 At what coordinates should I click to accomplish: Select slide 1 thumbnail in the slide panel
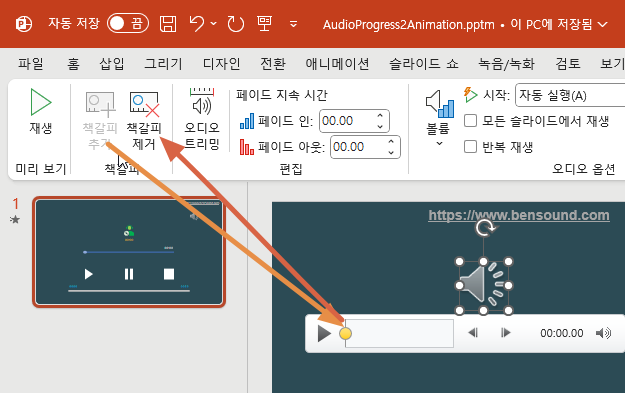(x=129, y=252)
